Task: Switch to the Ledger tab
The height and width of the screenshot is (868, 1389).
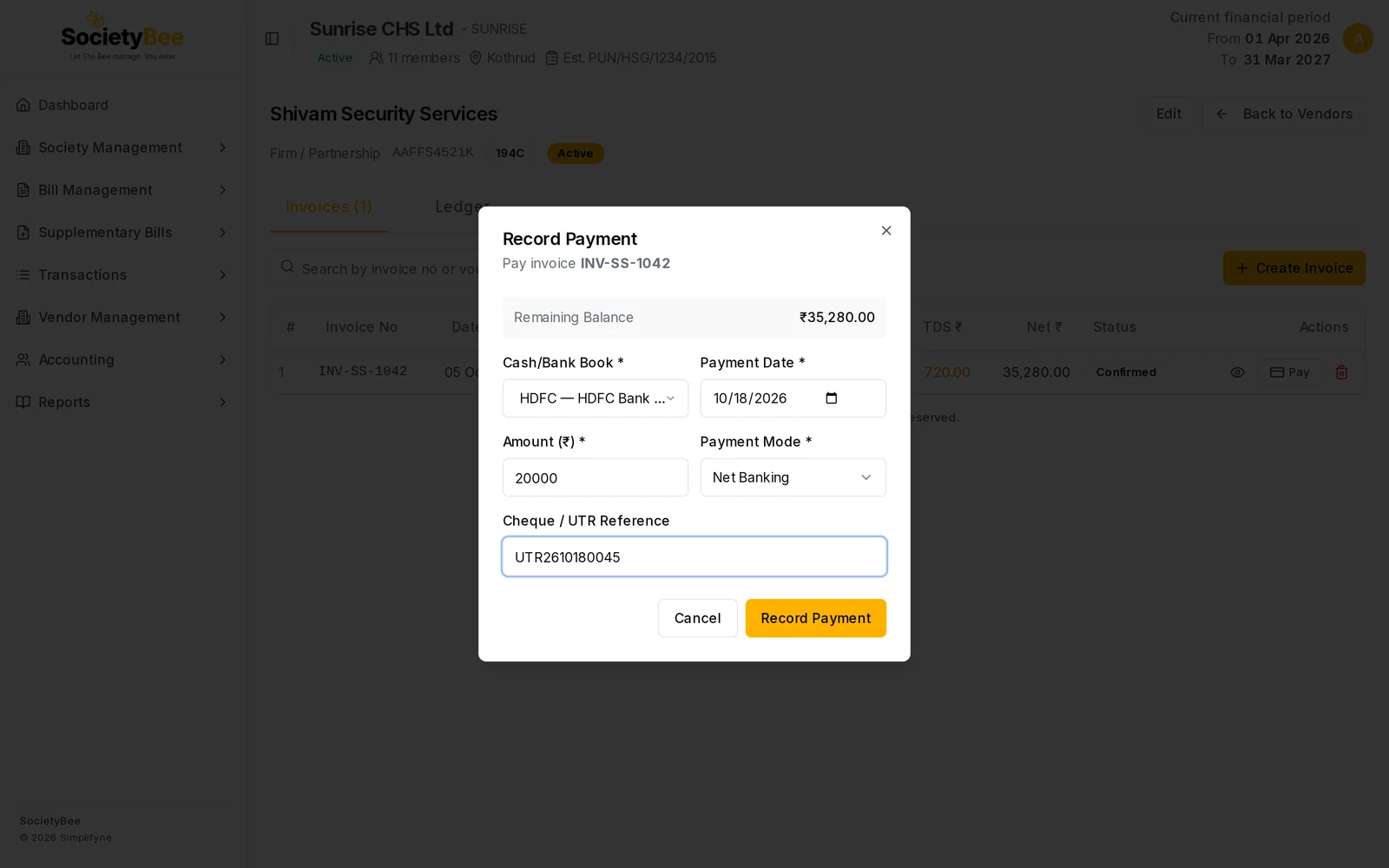Action: pyautogui.click(x=462, y=207)
